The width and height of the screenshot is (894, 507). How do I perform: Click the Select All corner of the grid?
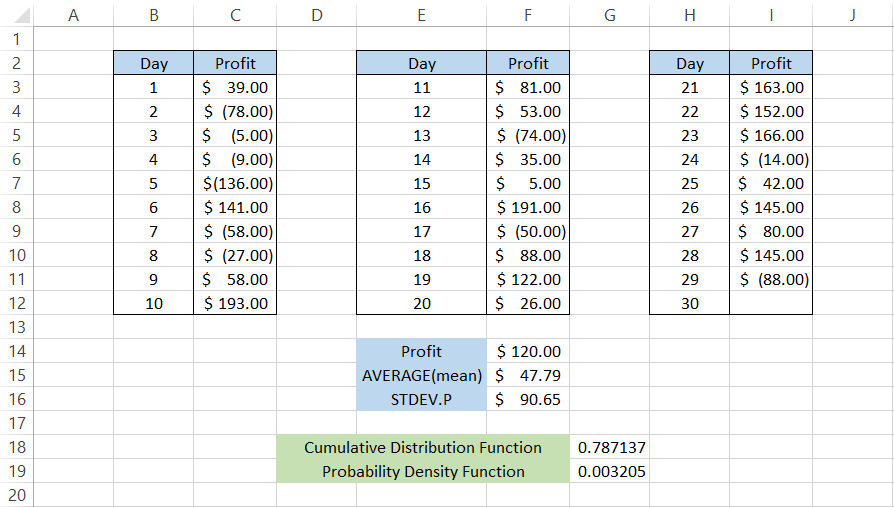click(16, 15)
